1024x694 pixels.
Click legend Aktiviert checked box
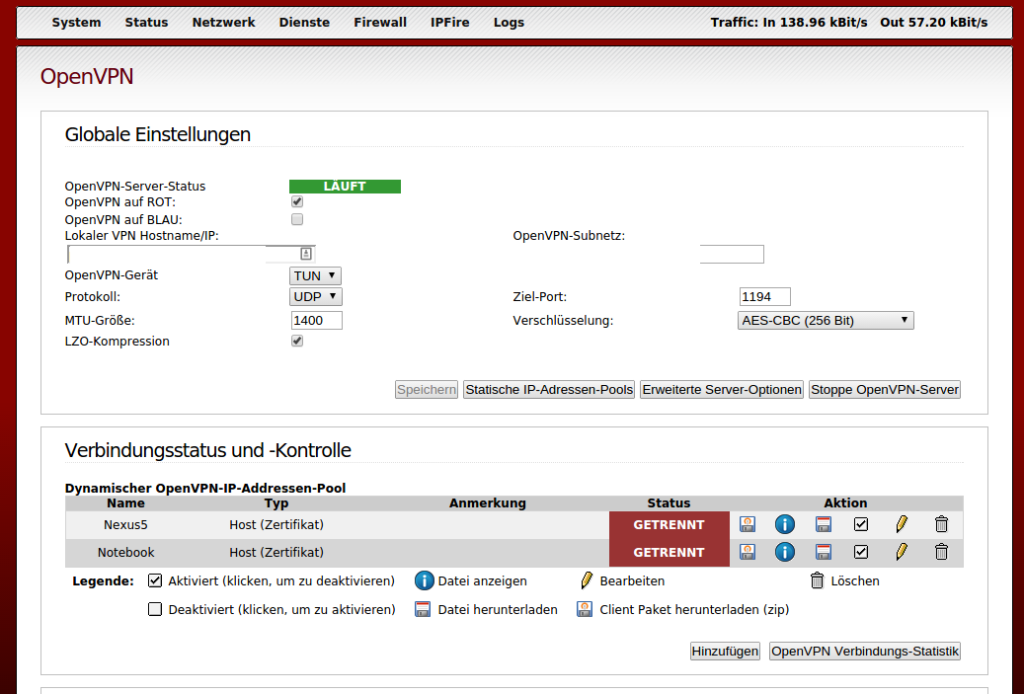pos(155,580)
